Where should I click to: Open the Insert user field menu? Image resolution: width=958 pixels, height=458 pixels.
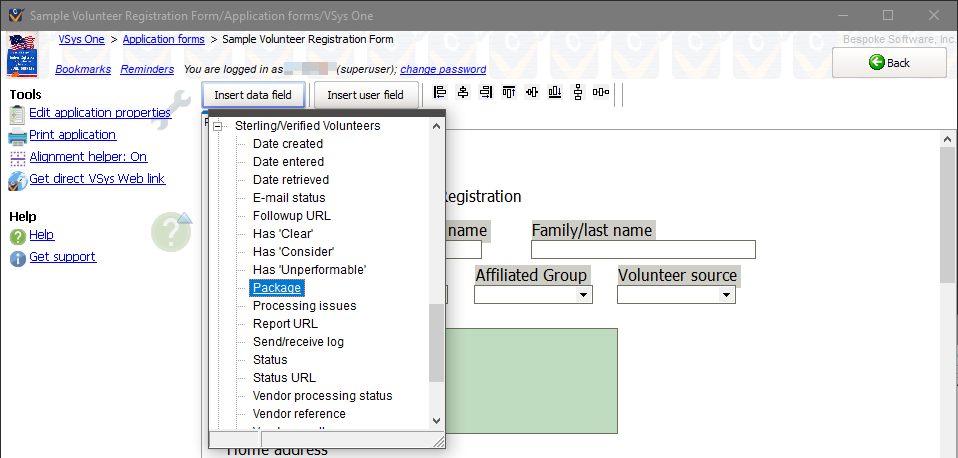click(365, 95)
